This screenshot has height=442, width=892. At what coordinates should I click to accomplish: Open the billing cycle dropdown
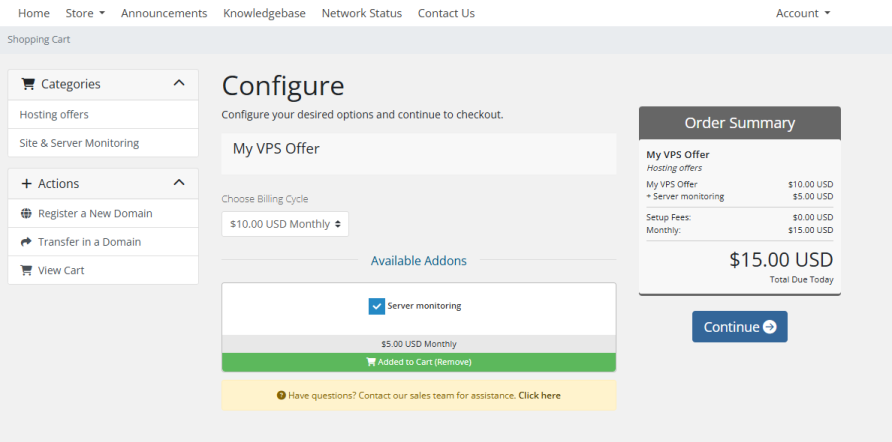click(x=285, y=224)
